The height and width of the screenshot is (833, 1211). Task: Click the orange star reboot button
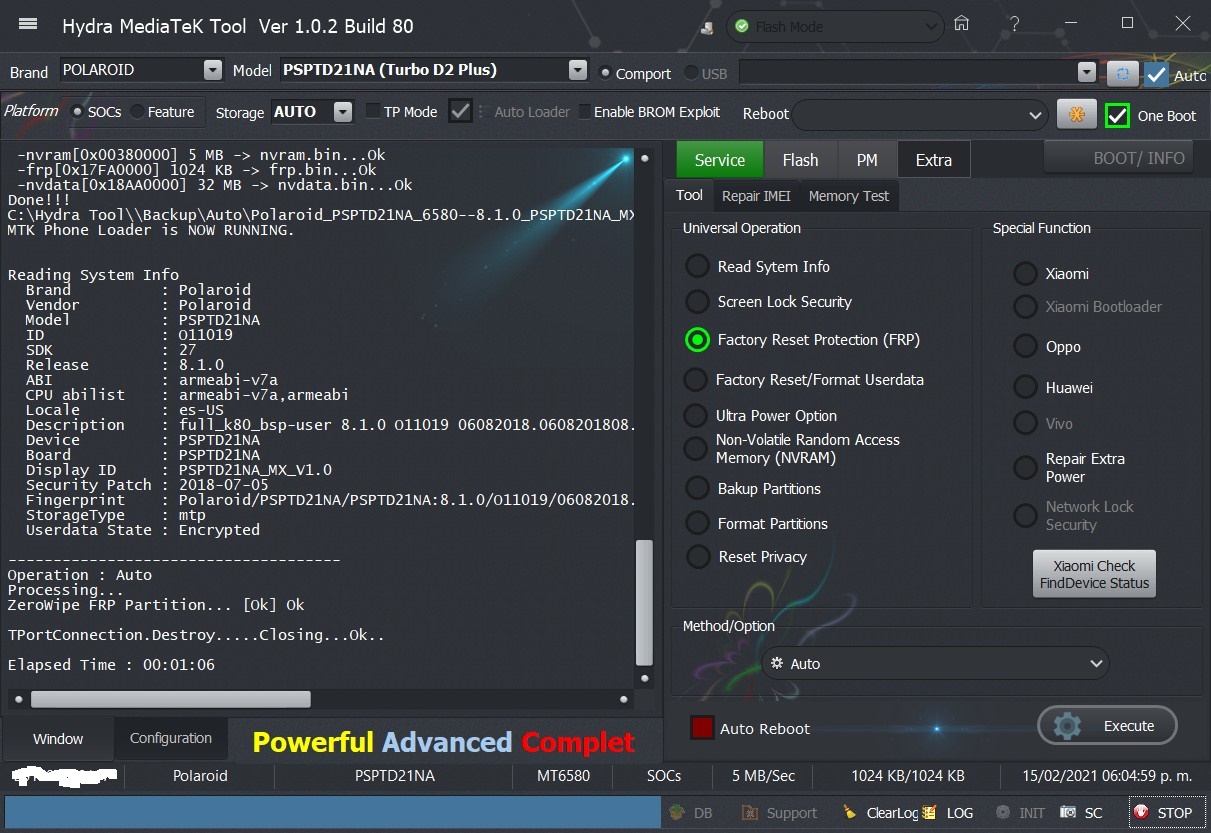tap(1076, 114)
